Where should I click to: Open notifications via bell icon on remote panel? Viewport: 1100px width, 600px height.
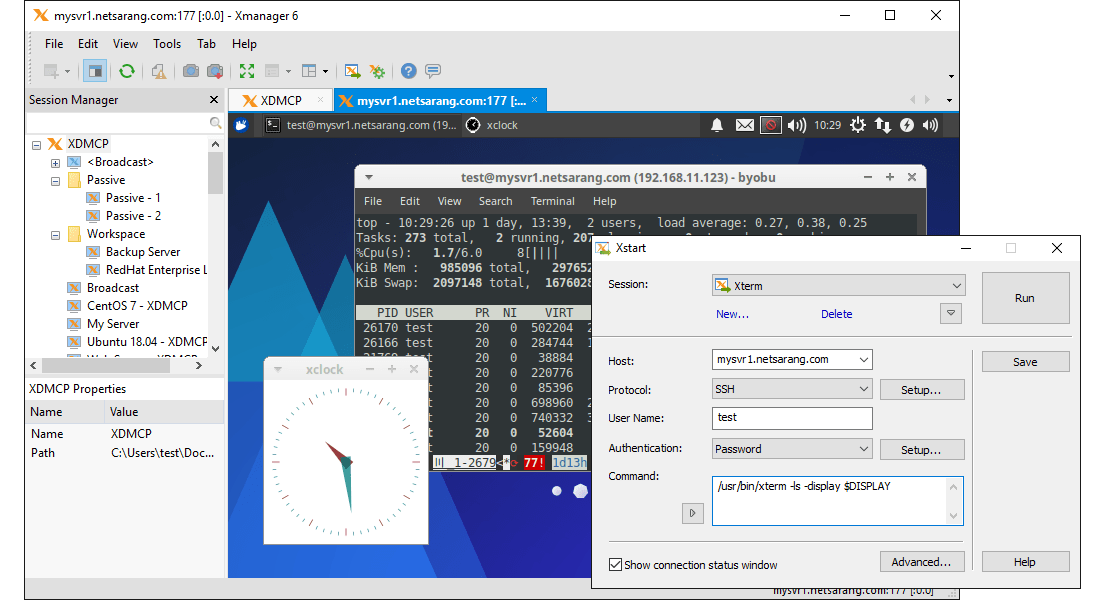(716, 125)
